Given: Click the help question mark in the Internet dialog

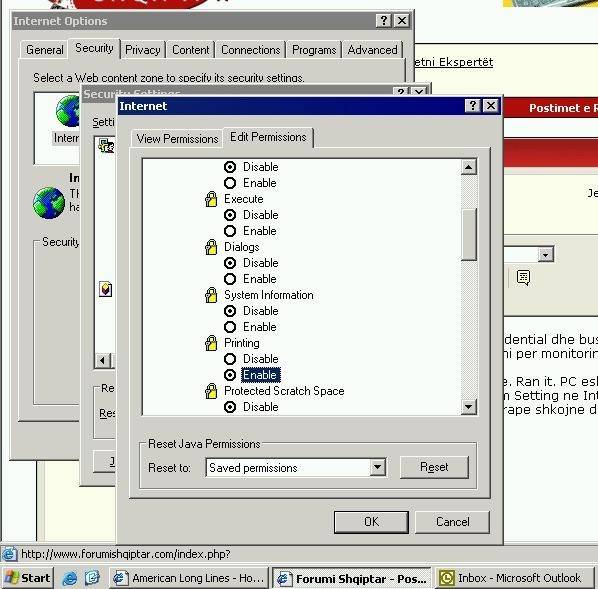Looking at the screenshot, I should 473,106.
